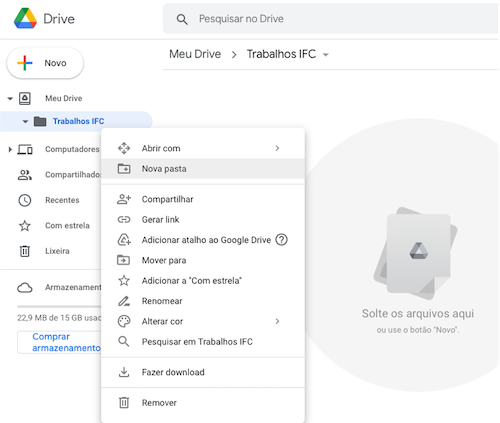Collapse the Trabalhos IFC tree arrow

(x=25, y=122)
